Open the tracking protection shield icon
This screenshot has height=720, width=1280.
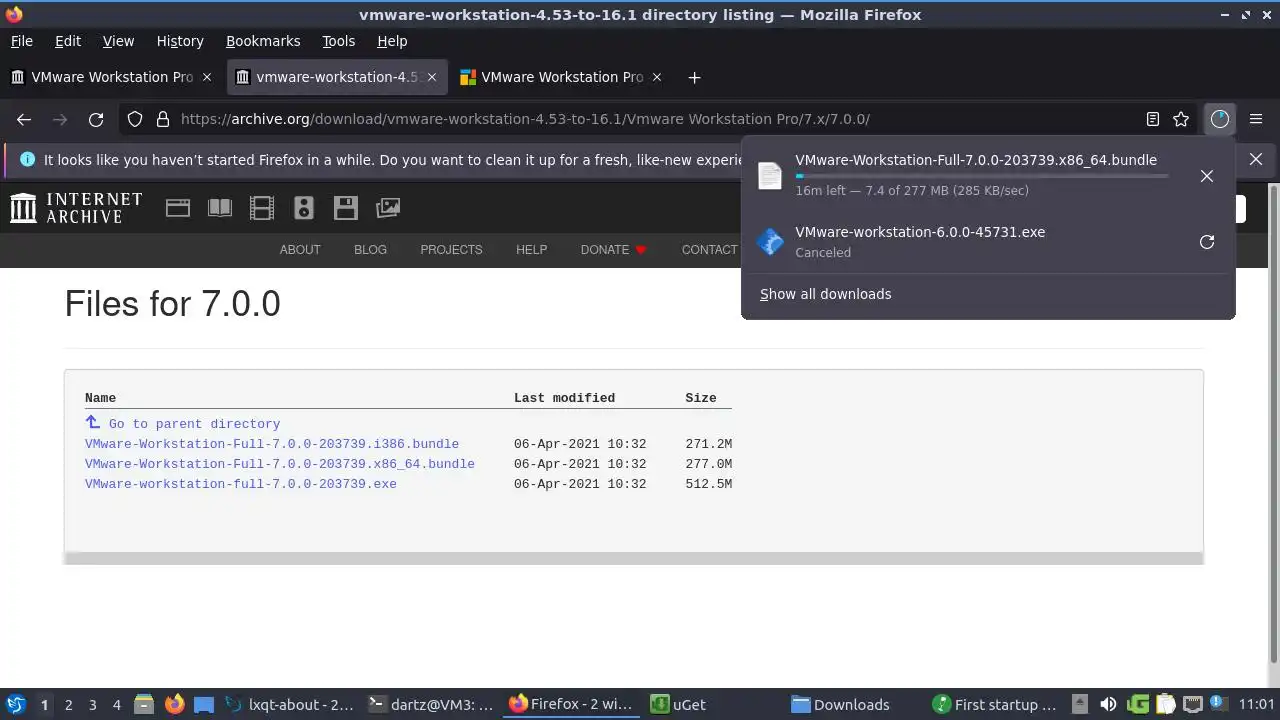click(x=135, y=119)
